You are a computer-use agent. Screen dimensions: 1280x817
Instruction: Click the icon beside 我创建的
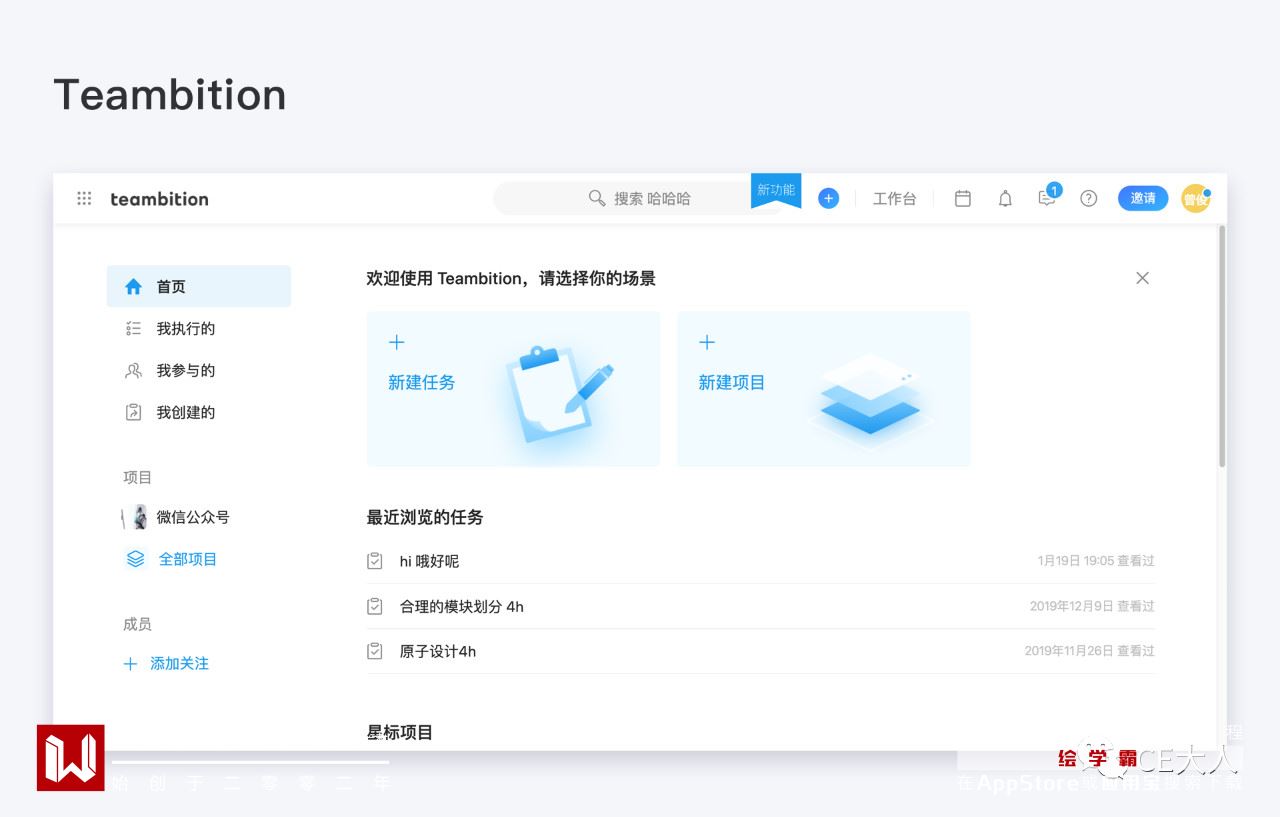tap(133, 412)
